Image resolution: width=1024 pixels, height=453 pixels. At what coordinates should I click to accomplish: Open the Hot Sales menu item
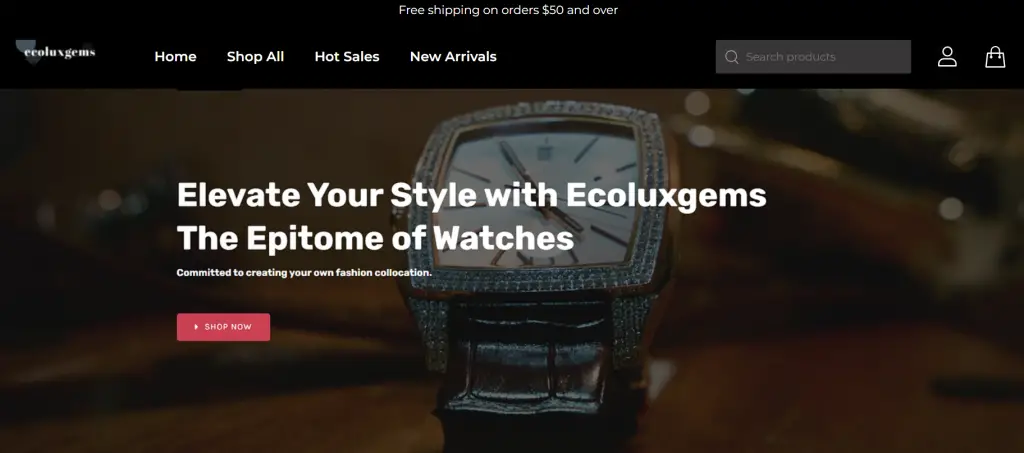pos(347,57)
